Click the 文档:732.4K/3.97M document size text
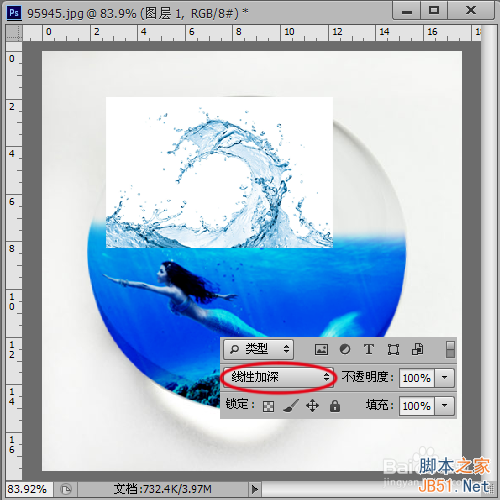500x500 pixels. 162,489
